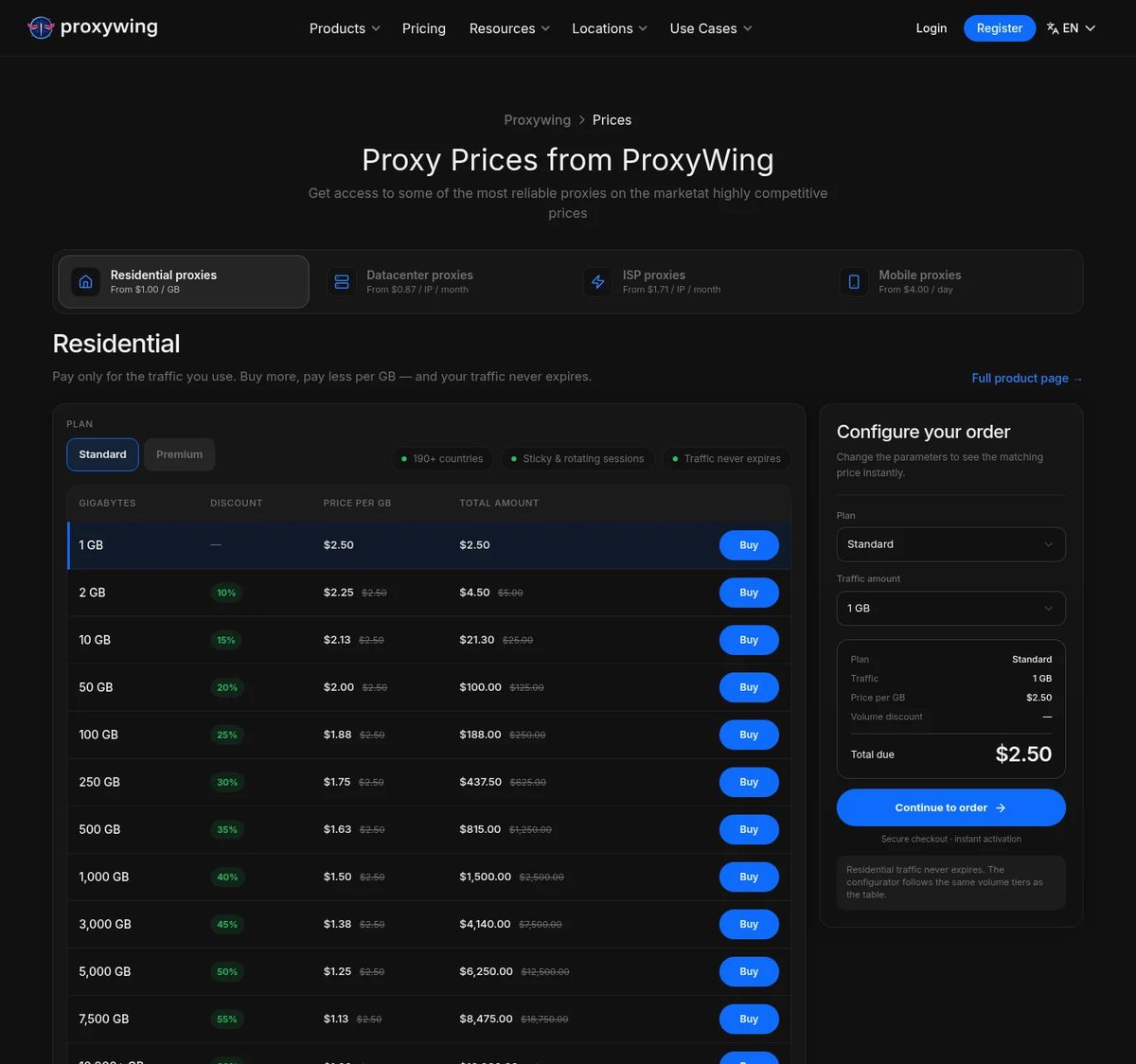Switch to the Mobile proxies tab

click(x=952, y=282)
